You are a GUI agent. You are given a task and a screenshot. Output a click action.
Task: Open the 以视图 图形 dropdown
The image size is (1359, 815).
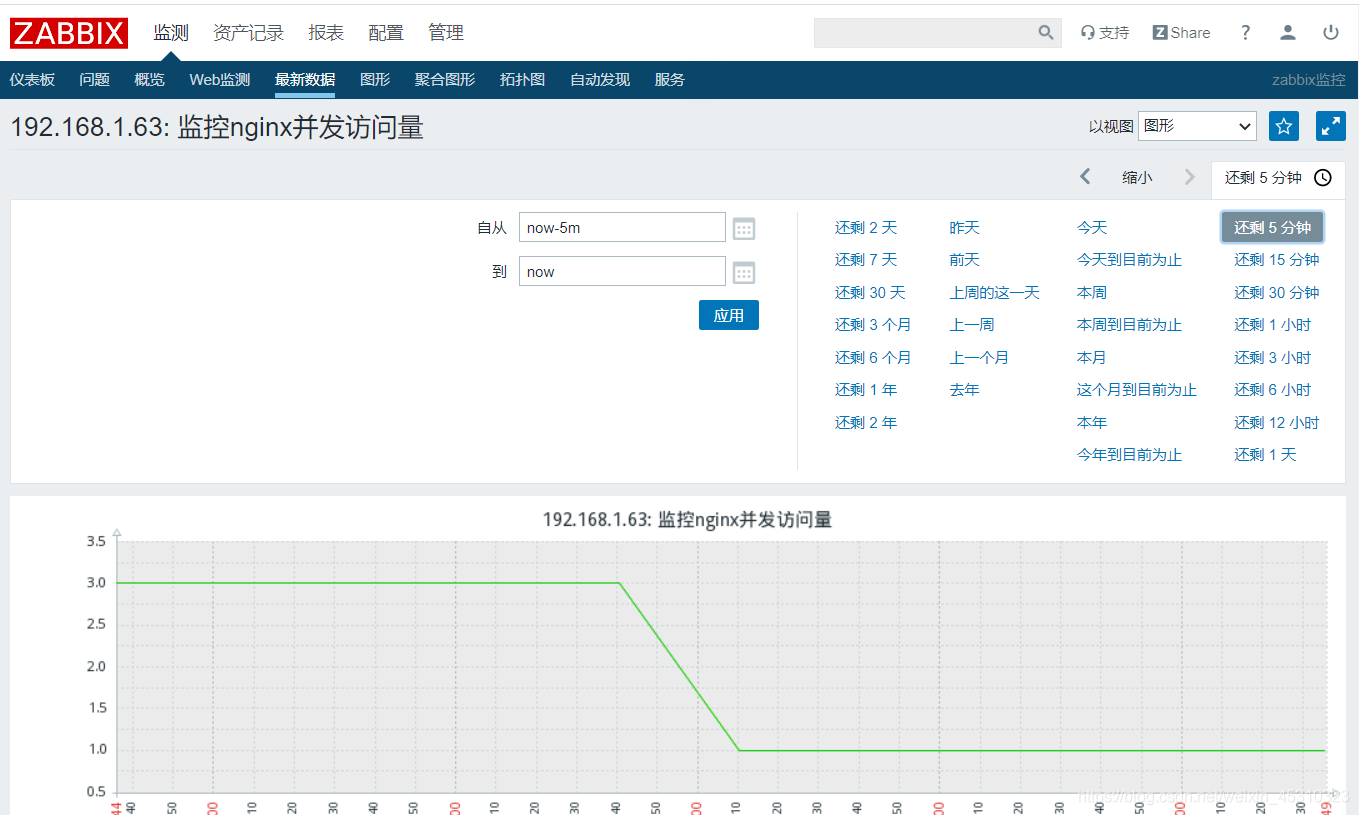(x=1197, y=126)
